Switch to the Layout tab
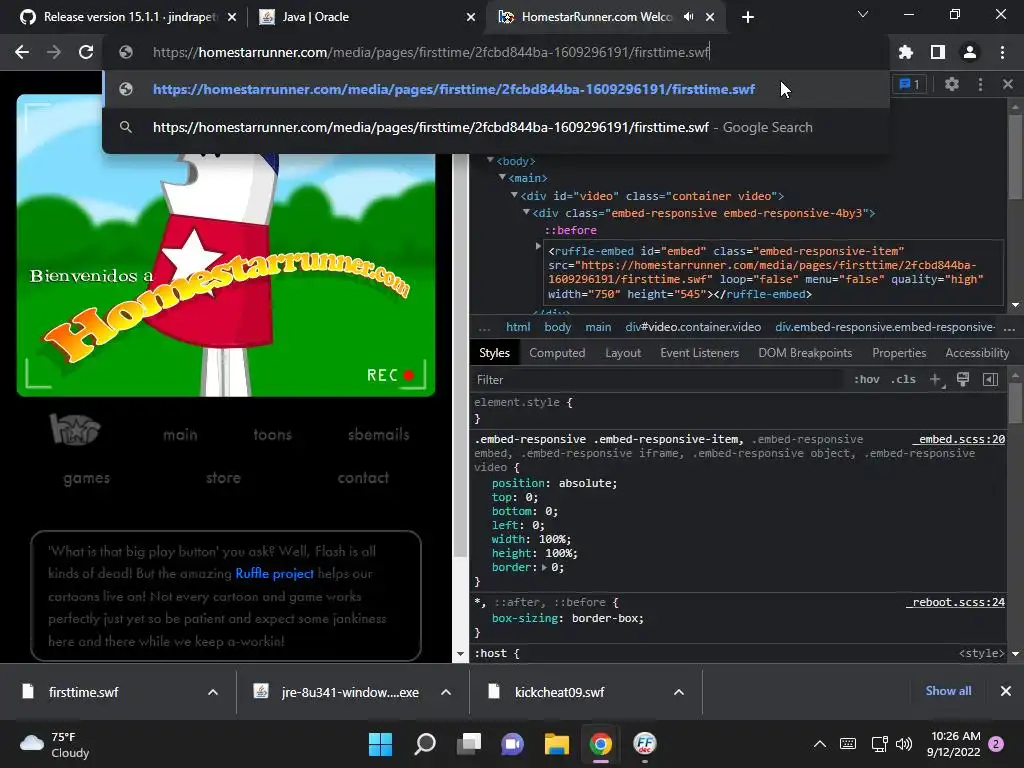The width and height of the screenshot is (1024, 768). click(x=623, y=353)
